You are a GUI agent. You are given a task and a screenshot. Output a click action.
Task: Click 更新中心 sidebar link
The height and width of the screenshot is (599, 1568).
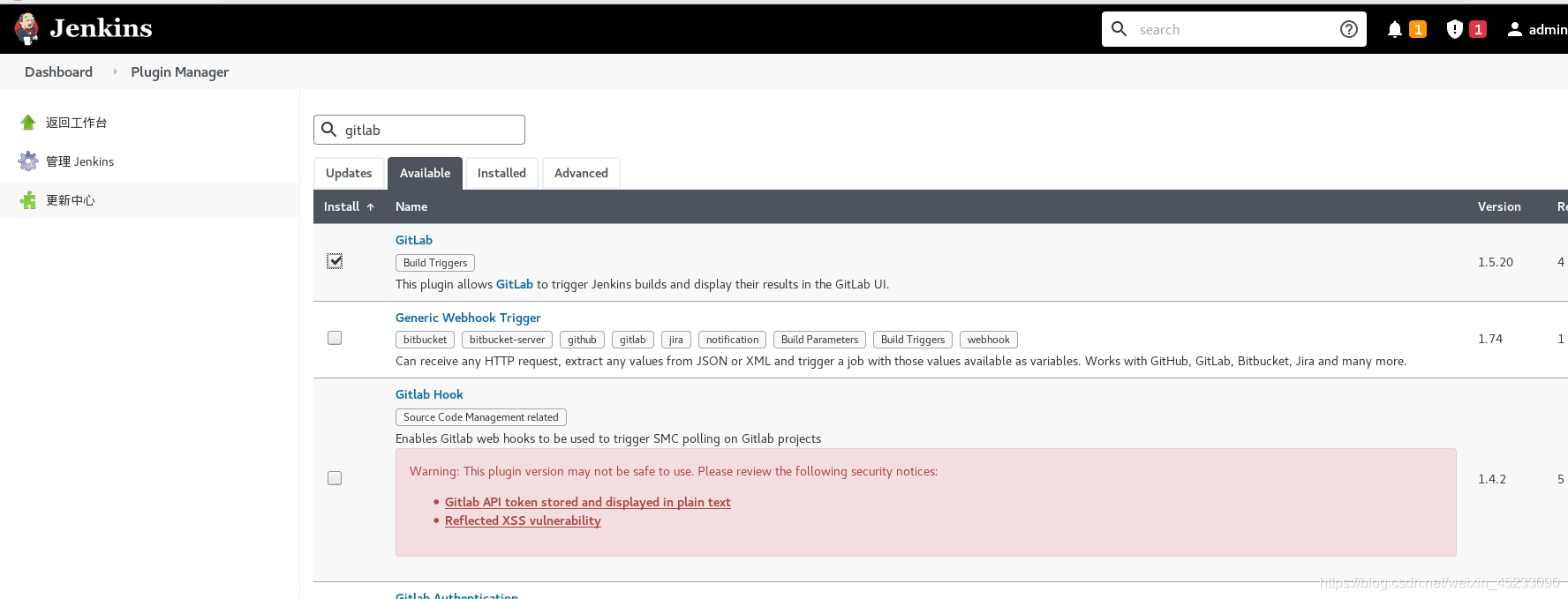tap(71, 200)
